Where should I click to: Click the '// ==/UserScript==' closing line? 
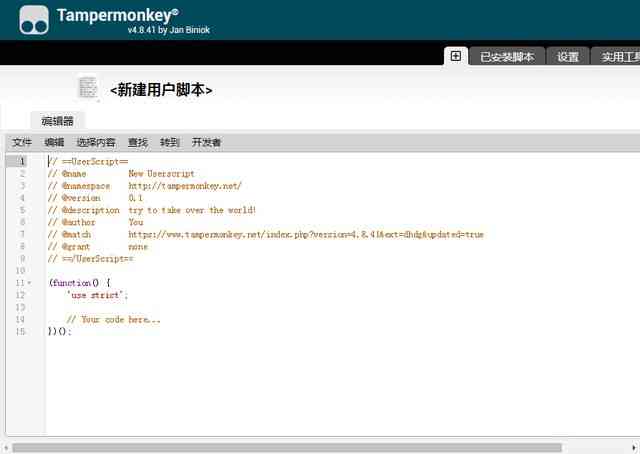pos(91,259)
